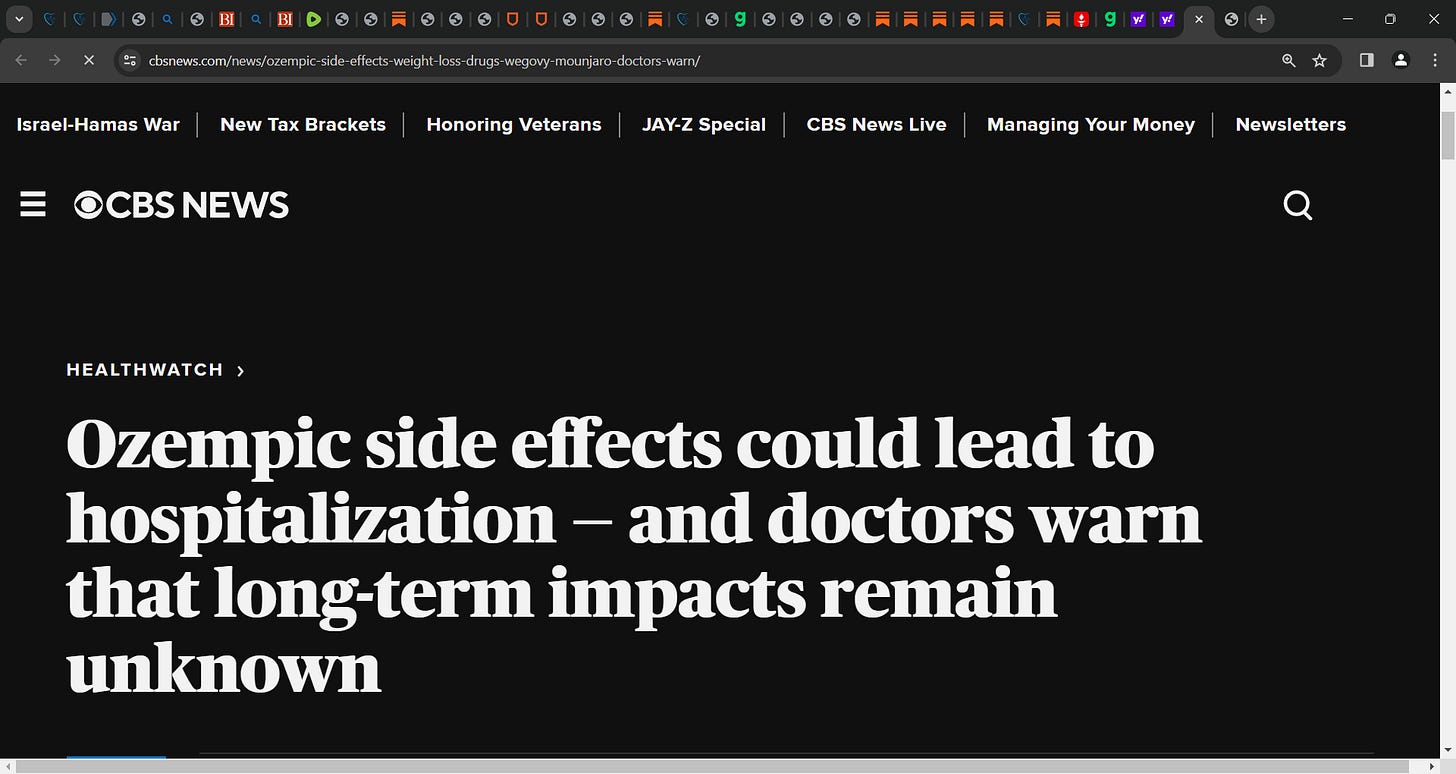Go forward to the next page
1456x774 pixels.
(55, 60)
